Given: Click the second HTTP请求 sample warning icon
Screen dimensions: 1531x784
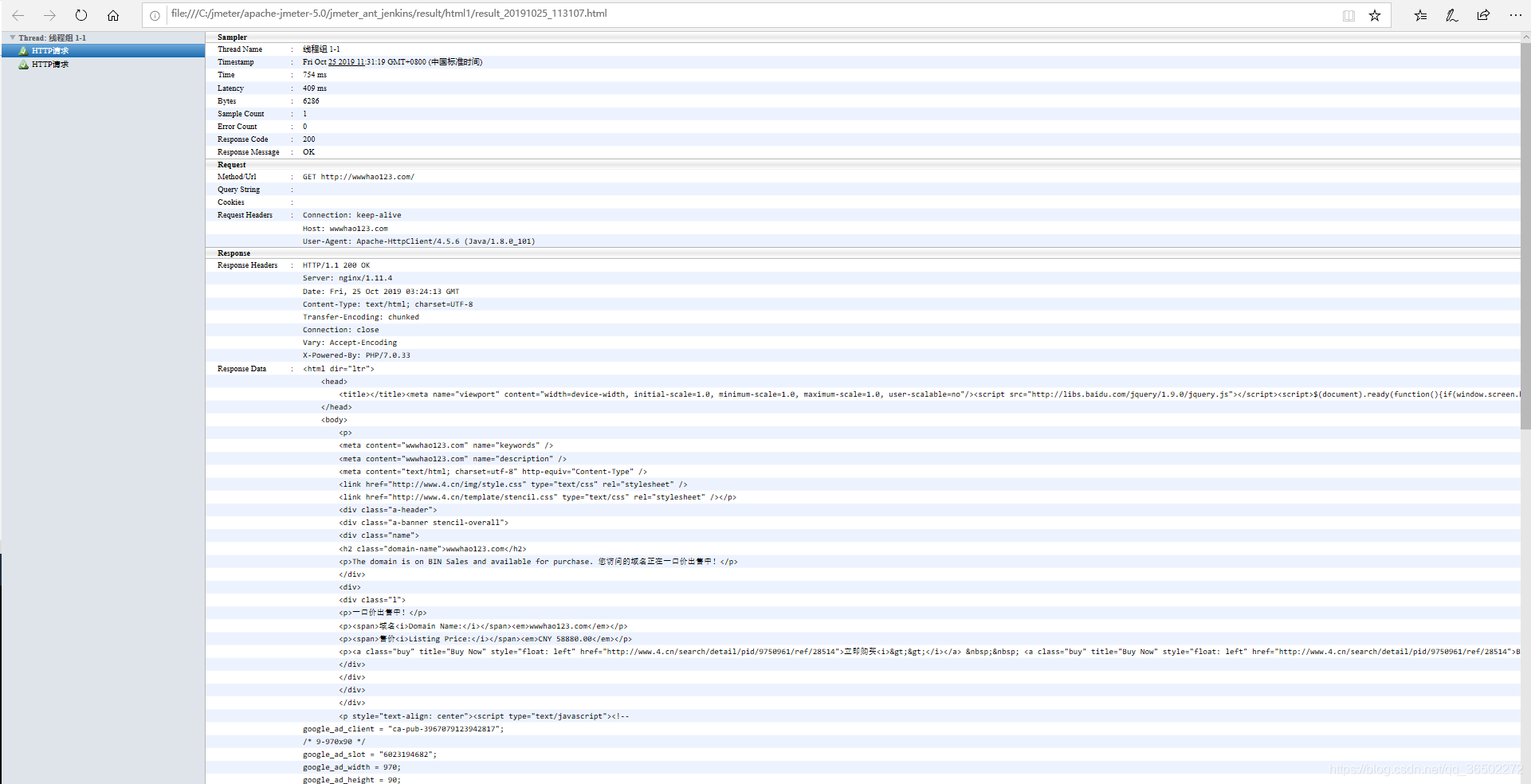Looking at the screenshot, I should [x=23, y=65].
